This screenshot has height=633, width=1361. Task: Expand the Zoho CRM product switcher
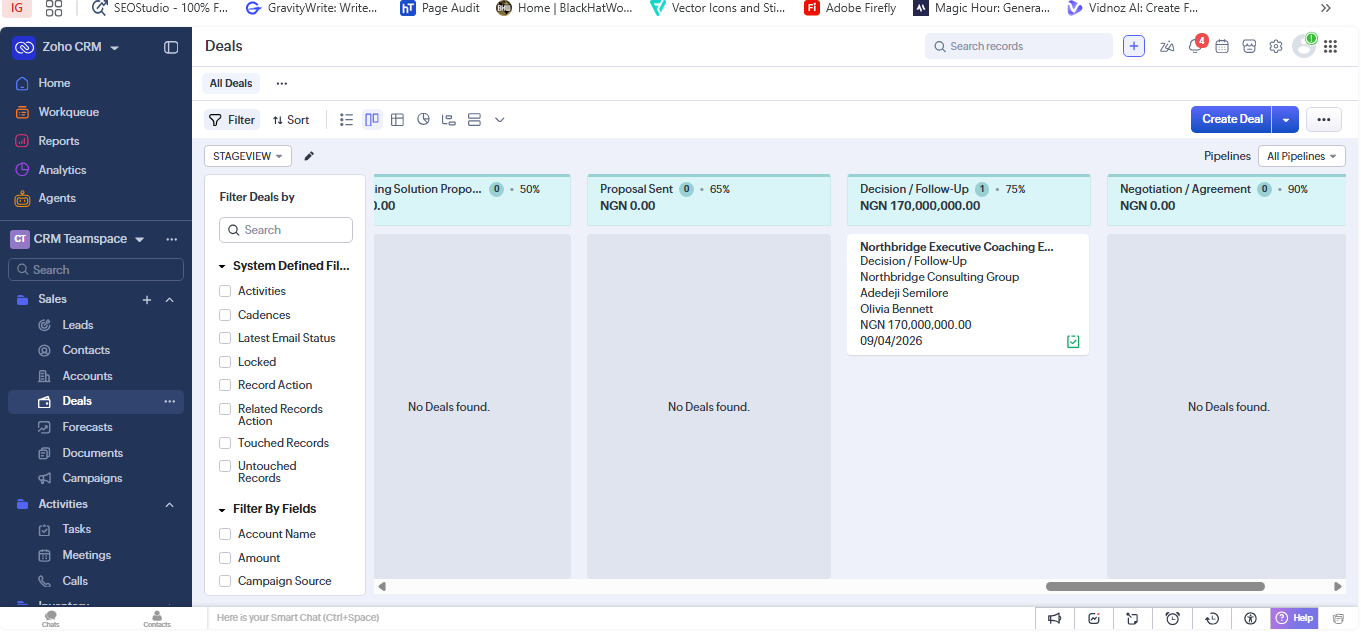click(114, 48)
